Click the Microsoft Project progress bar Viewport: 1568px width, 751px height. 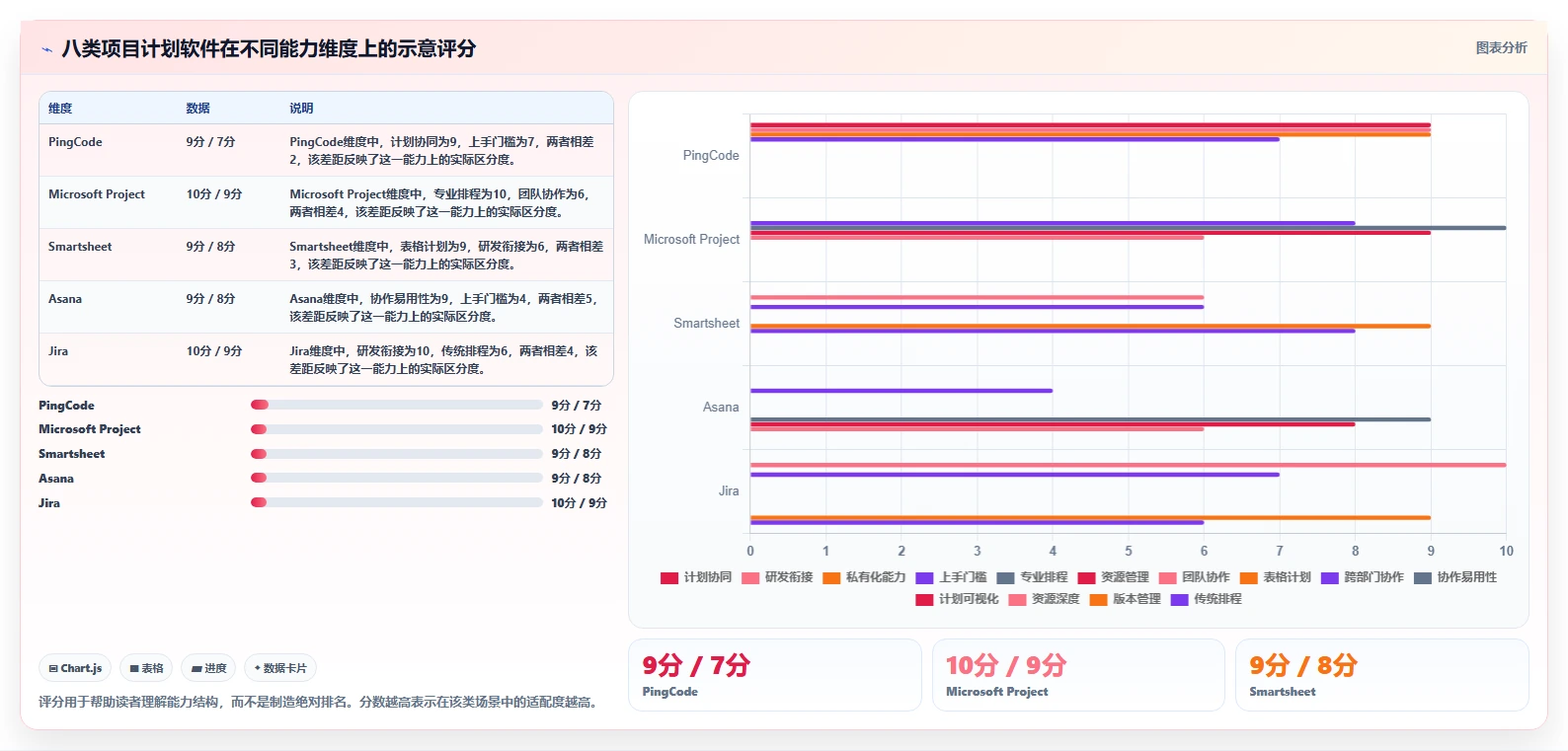(x=397, y=429)
